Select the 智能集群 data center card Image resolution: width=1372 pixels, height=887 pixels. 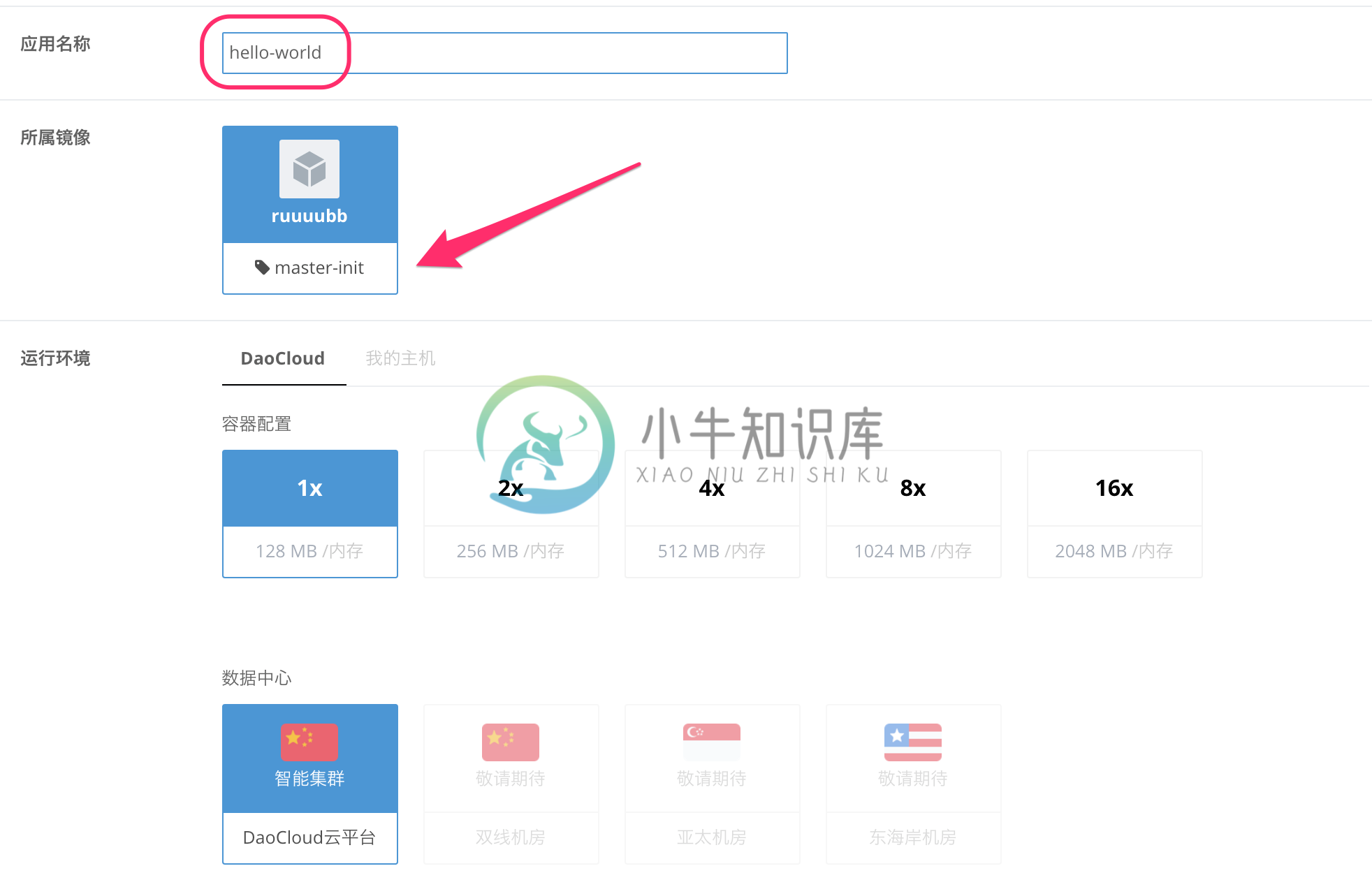310,784
